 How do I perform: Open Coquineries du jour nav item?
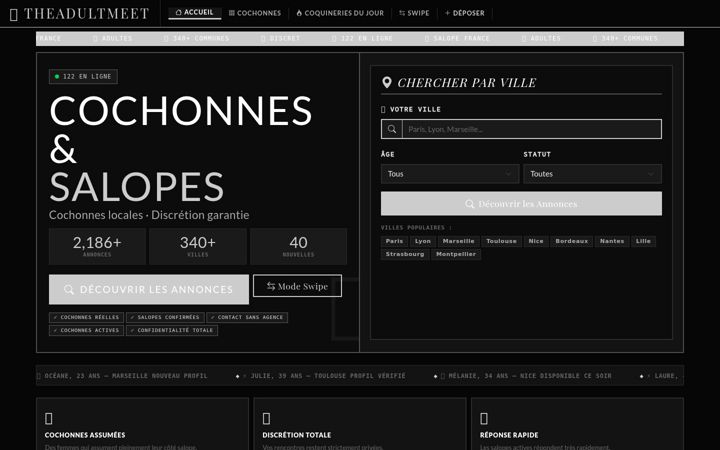pos(340,13)
